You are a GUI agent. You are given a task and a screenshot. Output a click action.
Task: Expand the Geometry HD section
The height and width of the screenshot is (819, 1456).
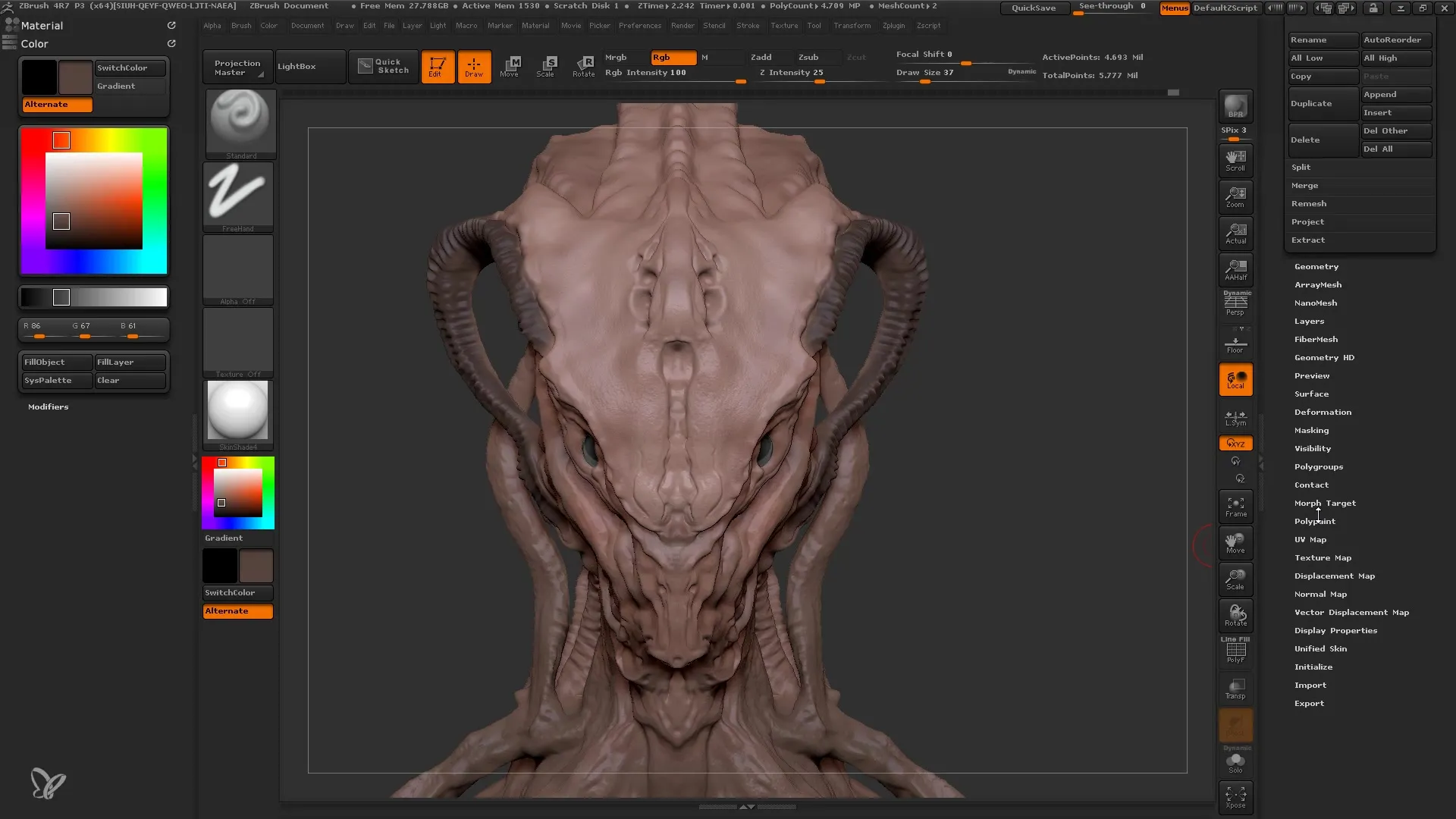click(1325, 357)
